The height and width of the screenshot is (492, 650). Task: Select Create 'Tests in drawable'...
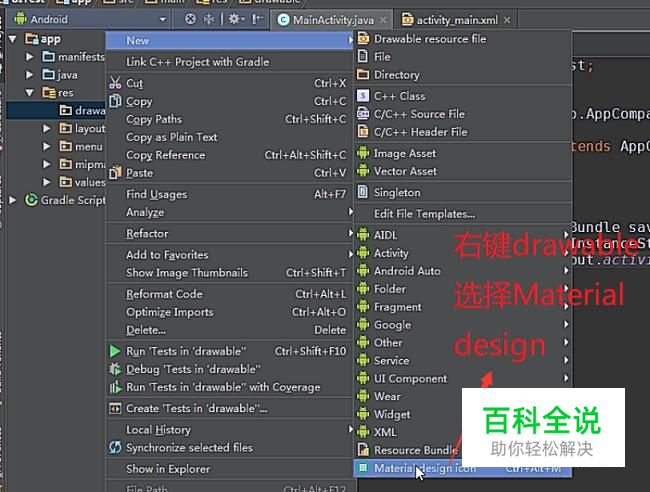coord(230,408)
